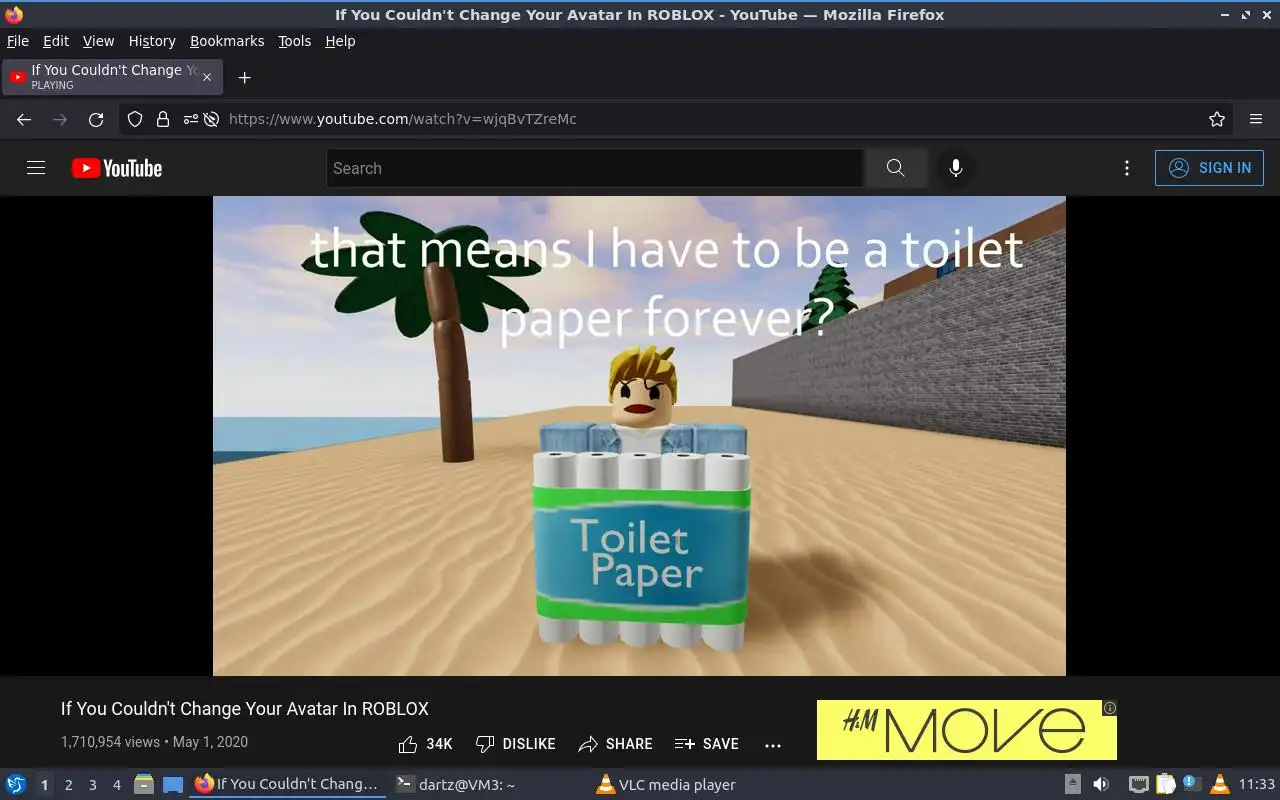
Task: Open YouTube settings three-dot menu
Action: 1127,168
